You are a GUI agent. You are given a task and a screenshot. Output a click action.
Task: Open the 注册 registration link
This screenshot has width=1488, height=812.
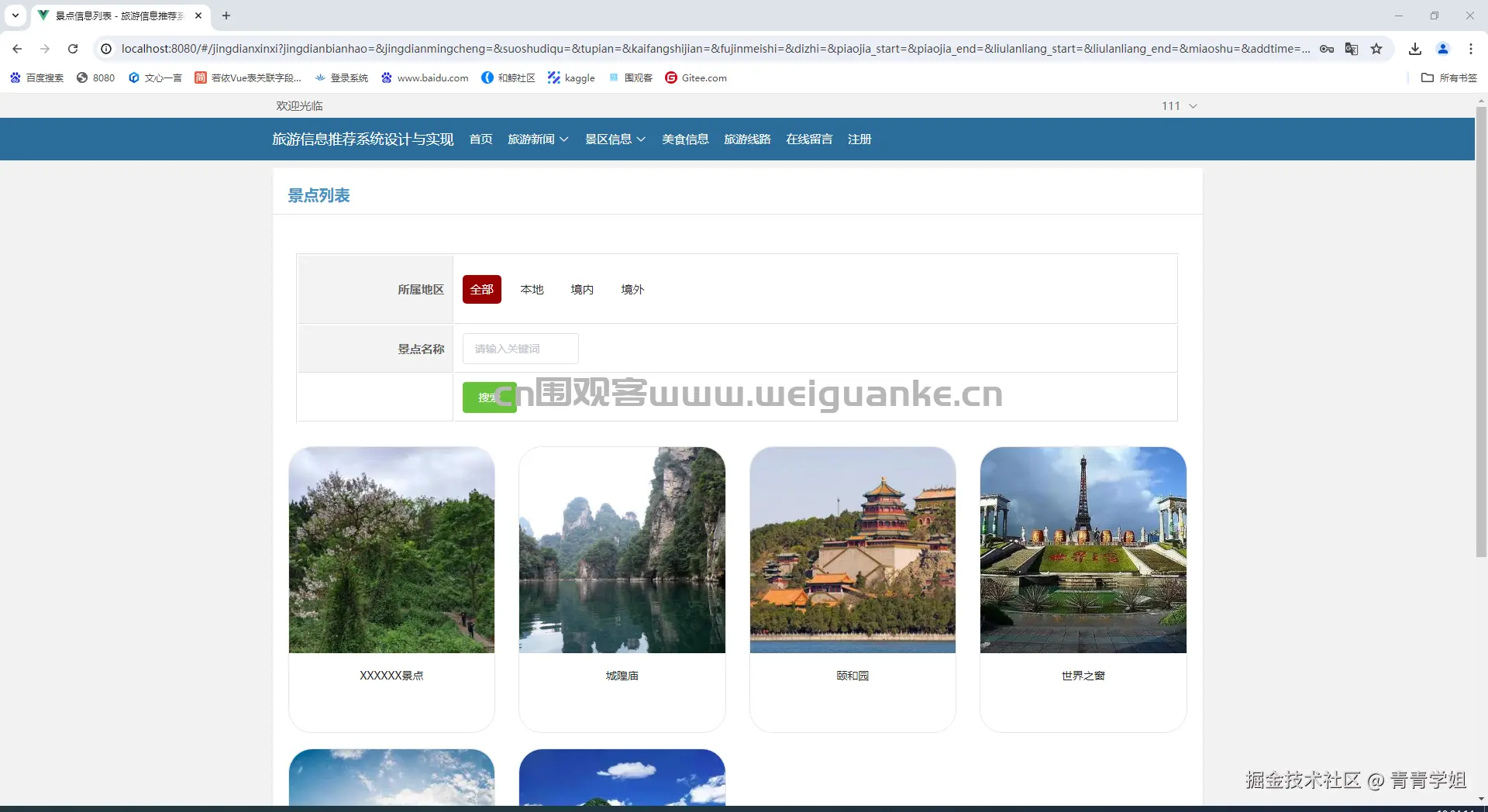coord(858,139)
